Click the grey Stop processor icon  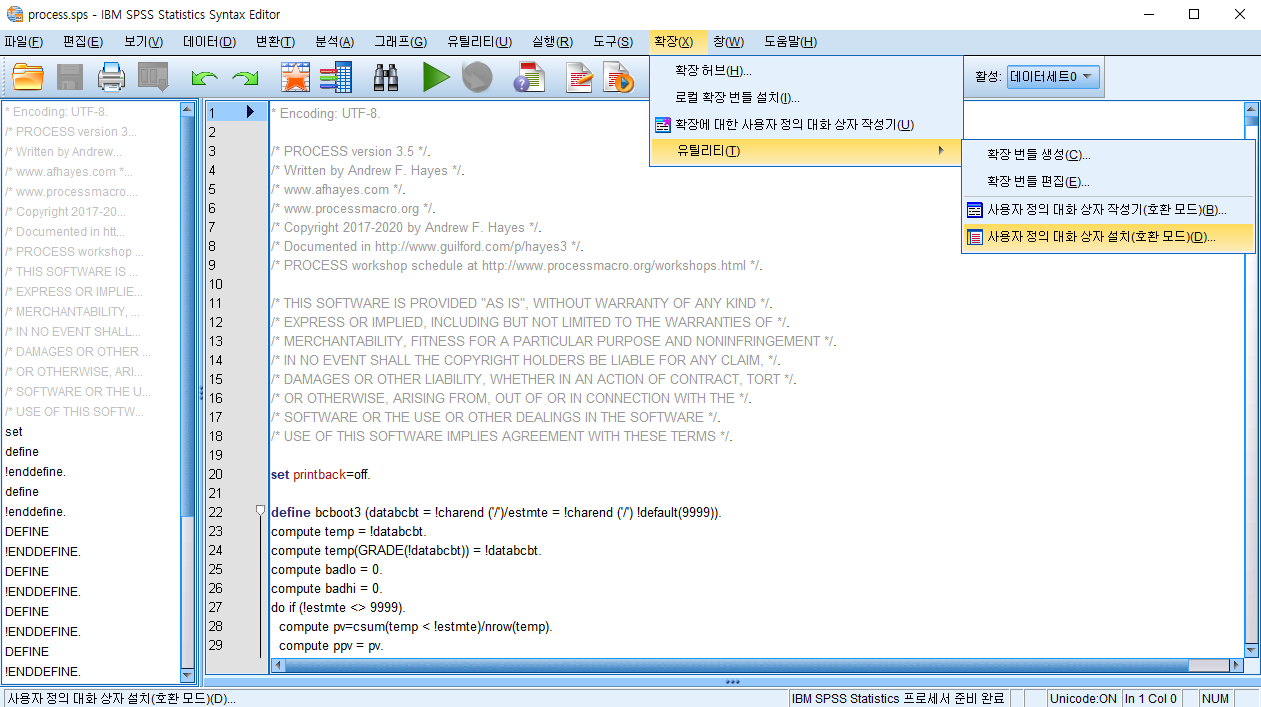(x=476, y=77)
